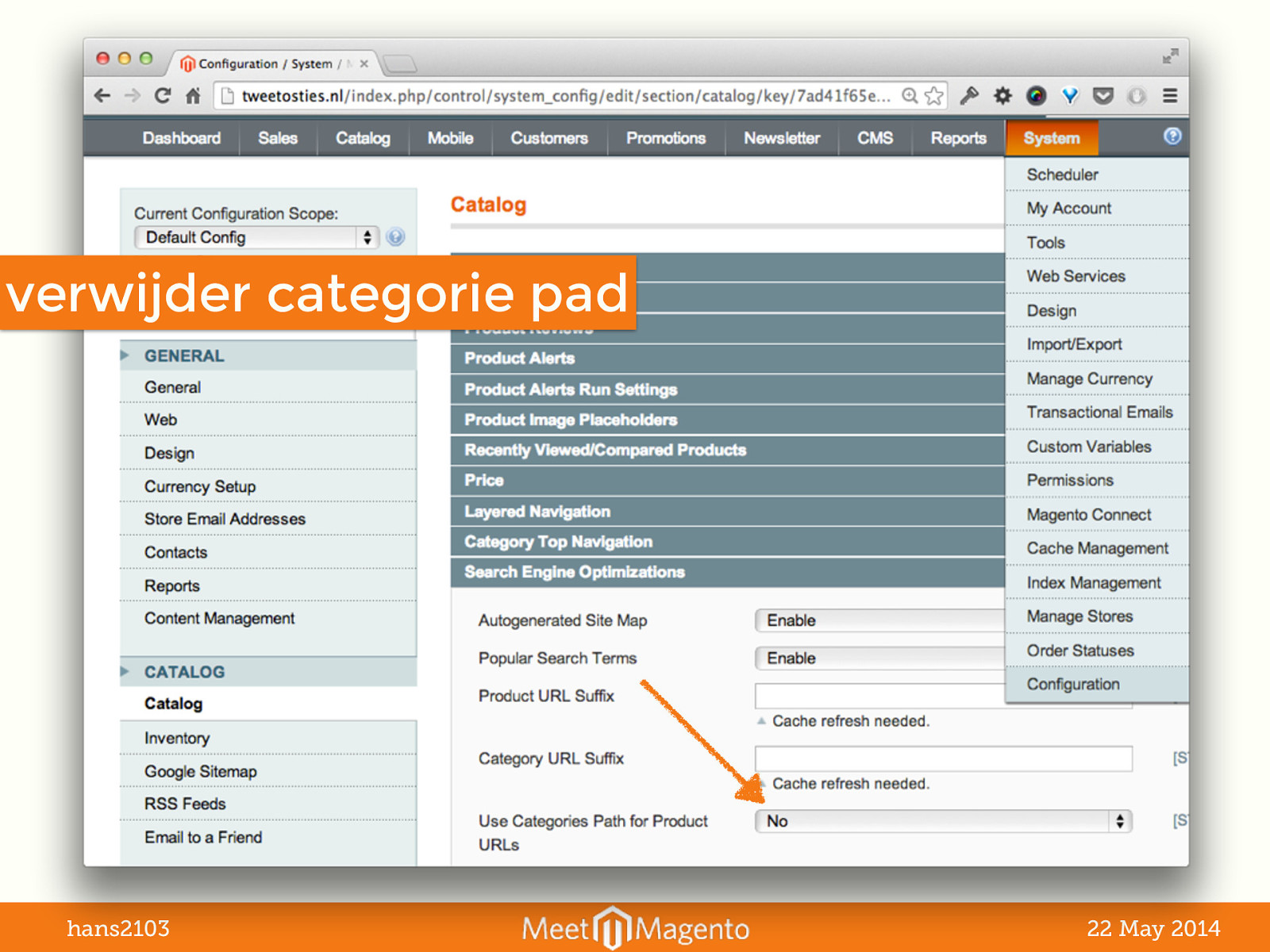Viewport: 1270px width, 952px height.
Task: Select Configuration from System menu
Action: point(1097,684)
